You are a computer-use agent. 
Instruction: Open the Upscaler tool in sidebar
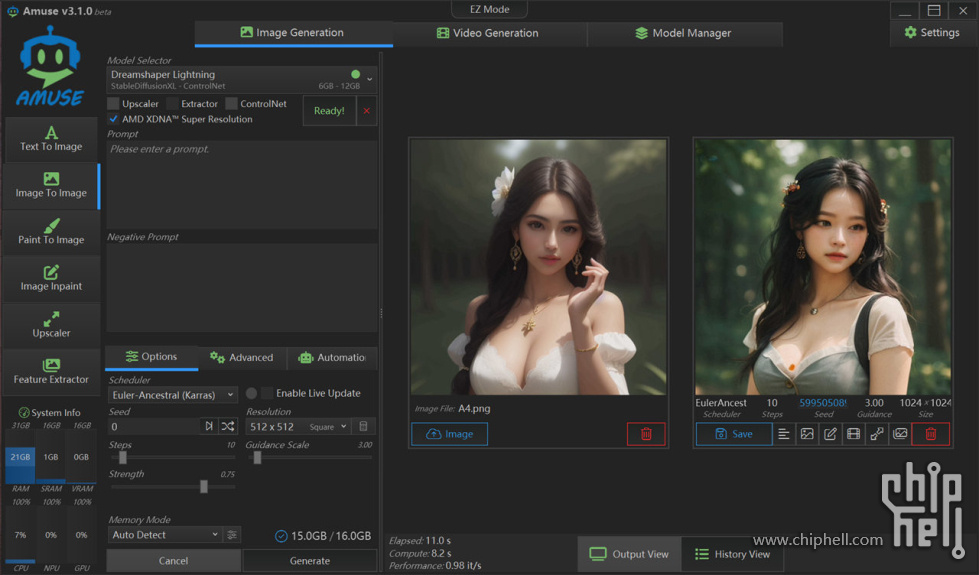(51, 325)
